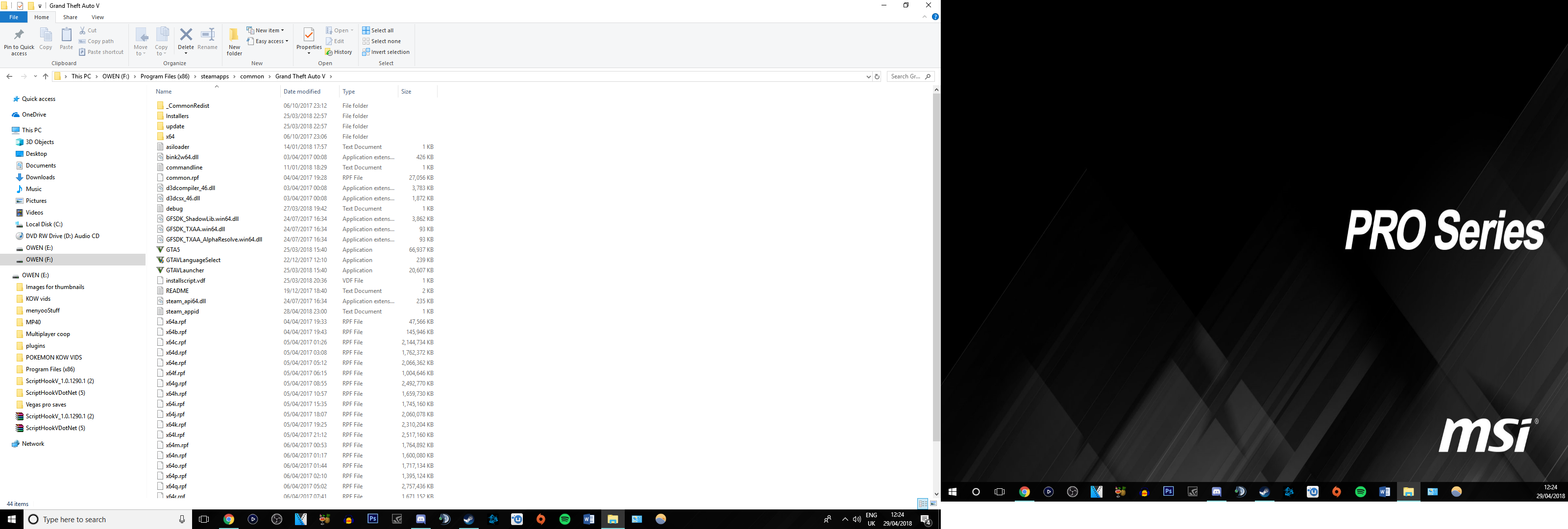Click the vertical scrollbar down arrow
The height and width of the screenshot is (529, 1568).
(x=936, y=494)
